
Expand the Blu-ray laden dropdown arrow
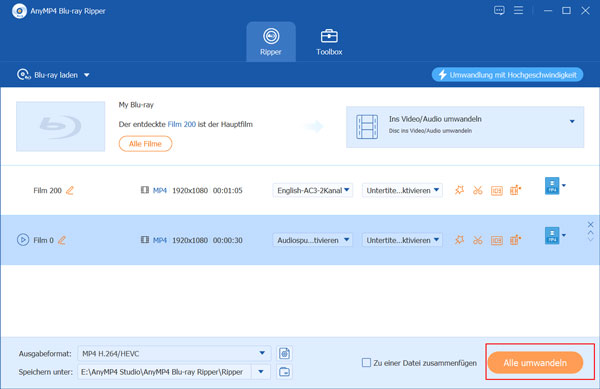coord(87,75)
